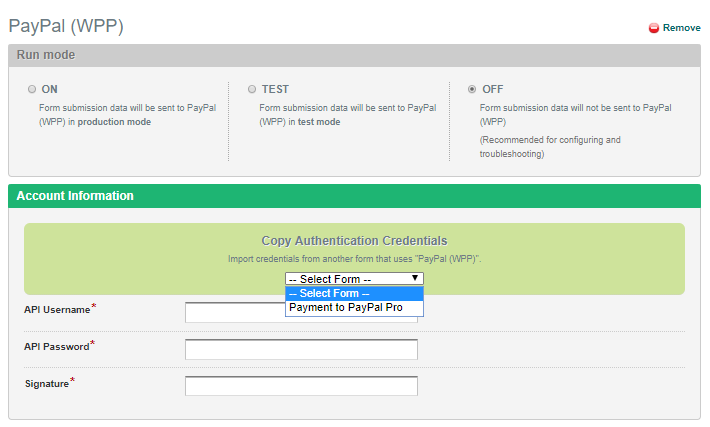Screen dimensions: 710x427
Task: Click the "Copy Authentication Credentials" heading
Action: (354, 241)
